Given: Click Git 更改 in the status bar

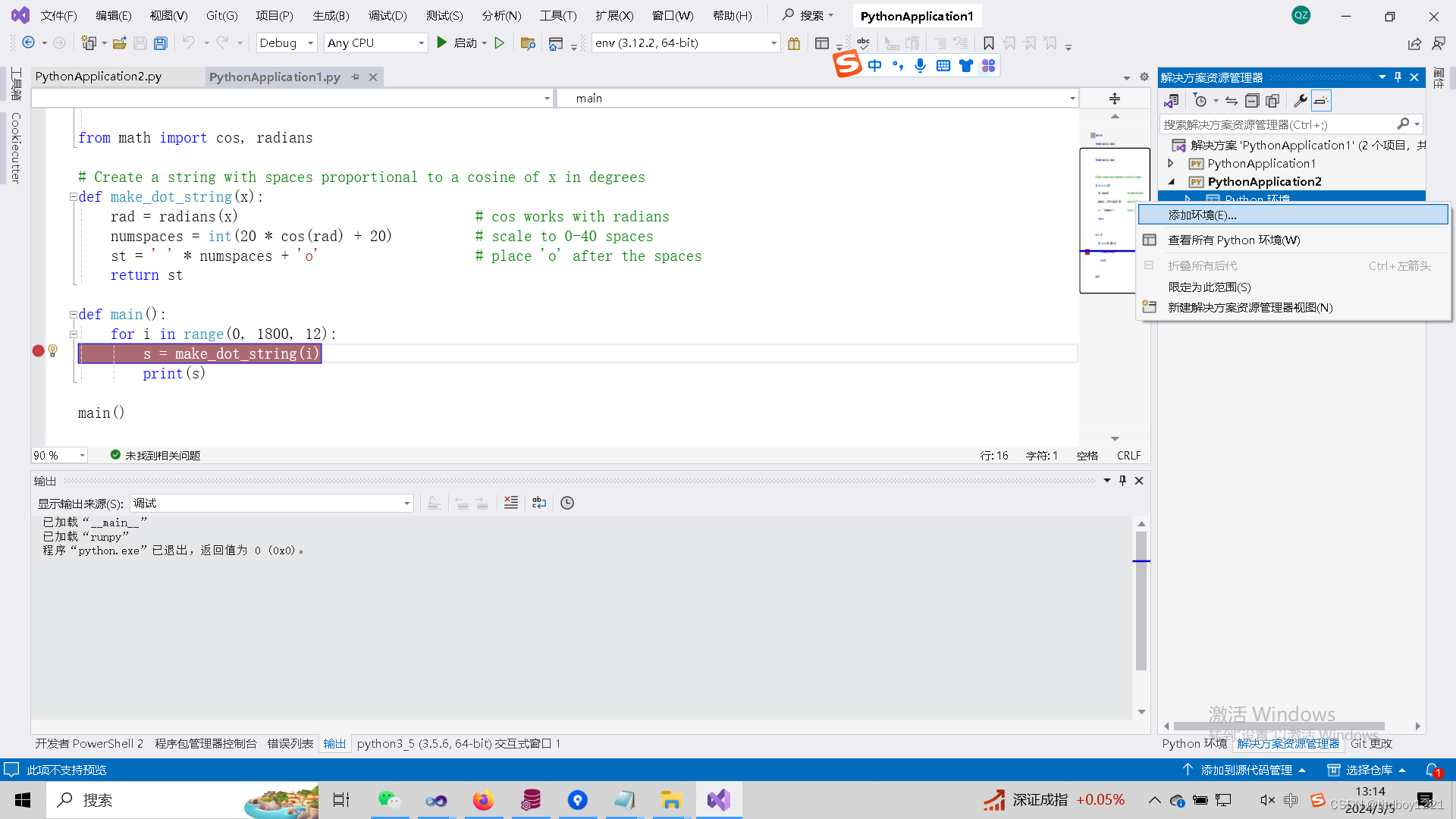Looking at the screenshot, I should tap(1371, 744).
